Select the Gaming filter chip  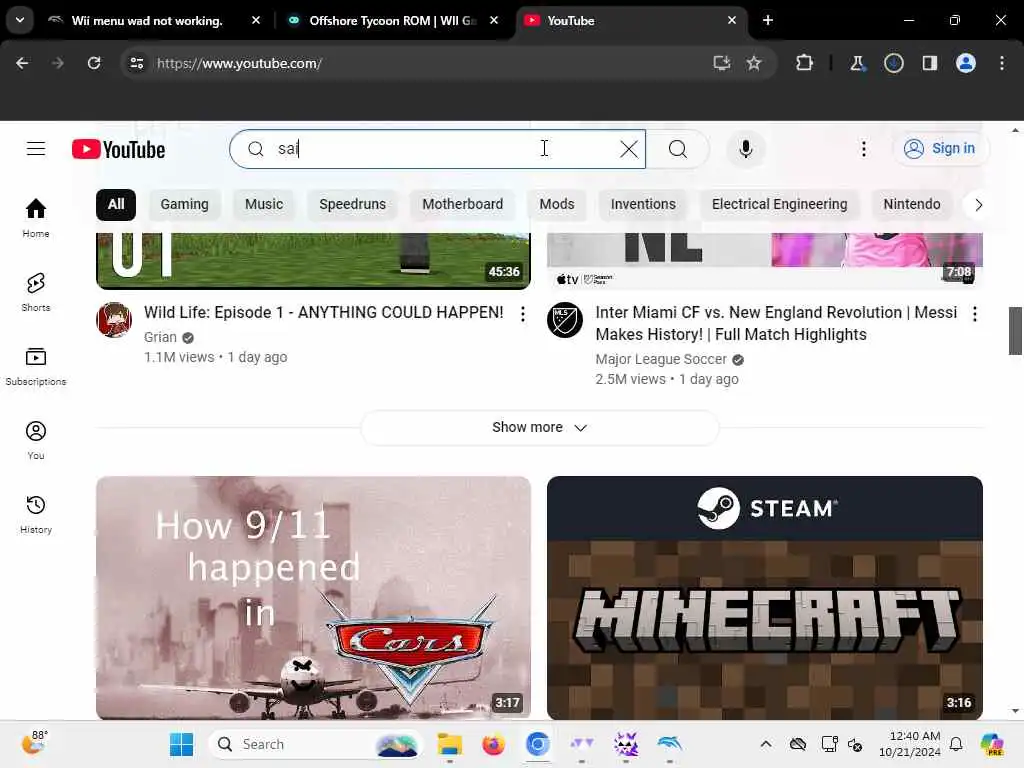185,204
